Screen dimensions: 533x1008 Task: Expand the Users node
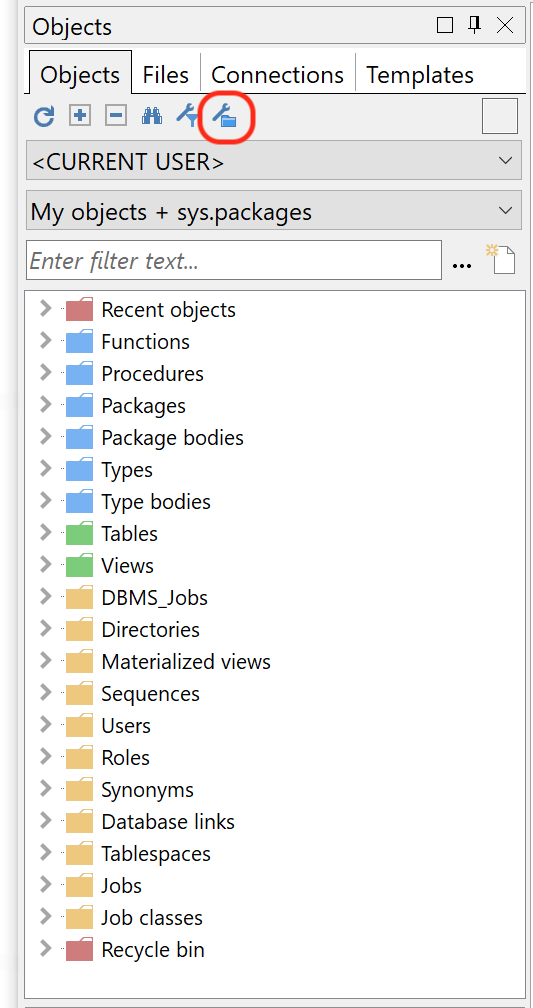click(x=45, y=725)
